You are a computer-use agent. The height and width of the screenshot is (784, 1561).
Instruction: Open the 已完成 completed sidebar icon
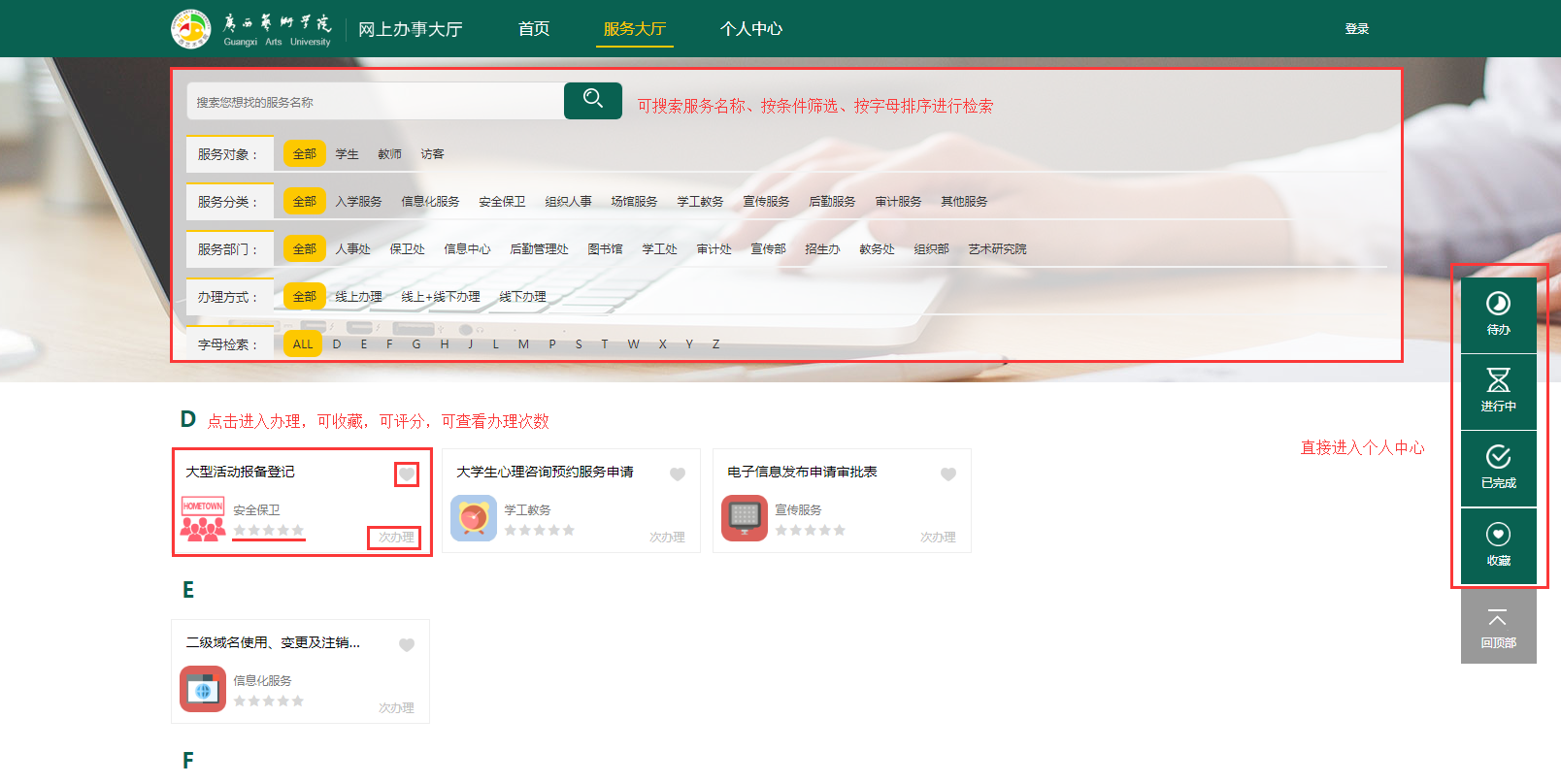pyautogui.click(x=1499, y=469)
